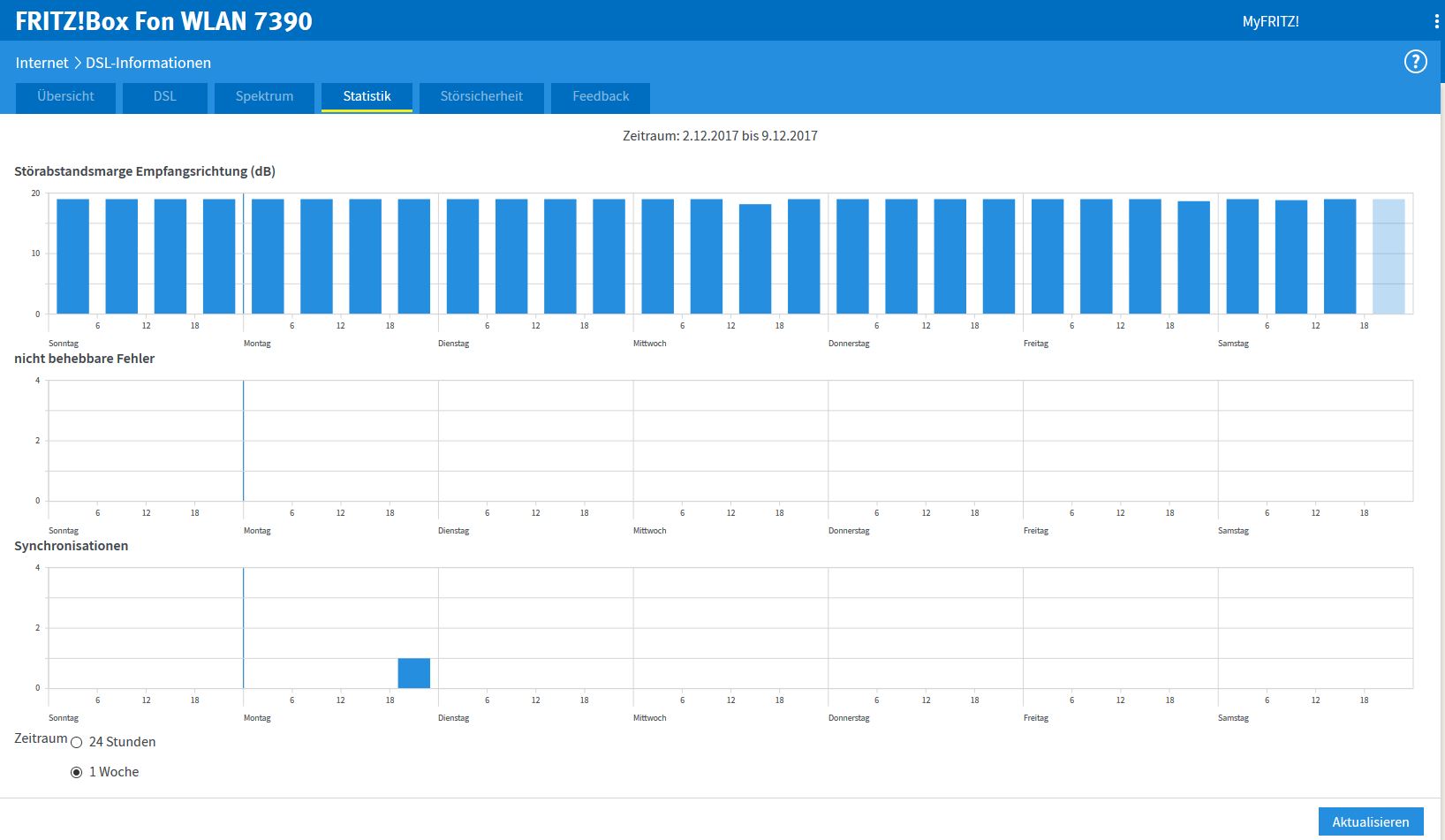The image size is (1445, 840).
Task: Click the Internet breadcrumb link
Action: point(42,63)
